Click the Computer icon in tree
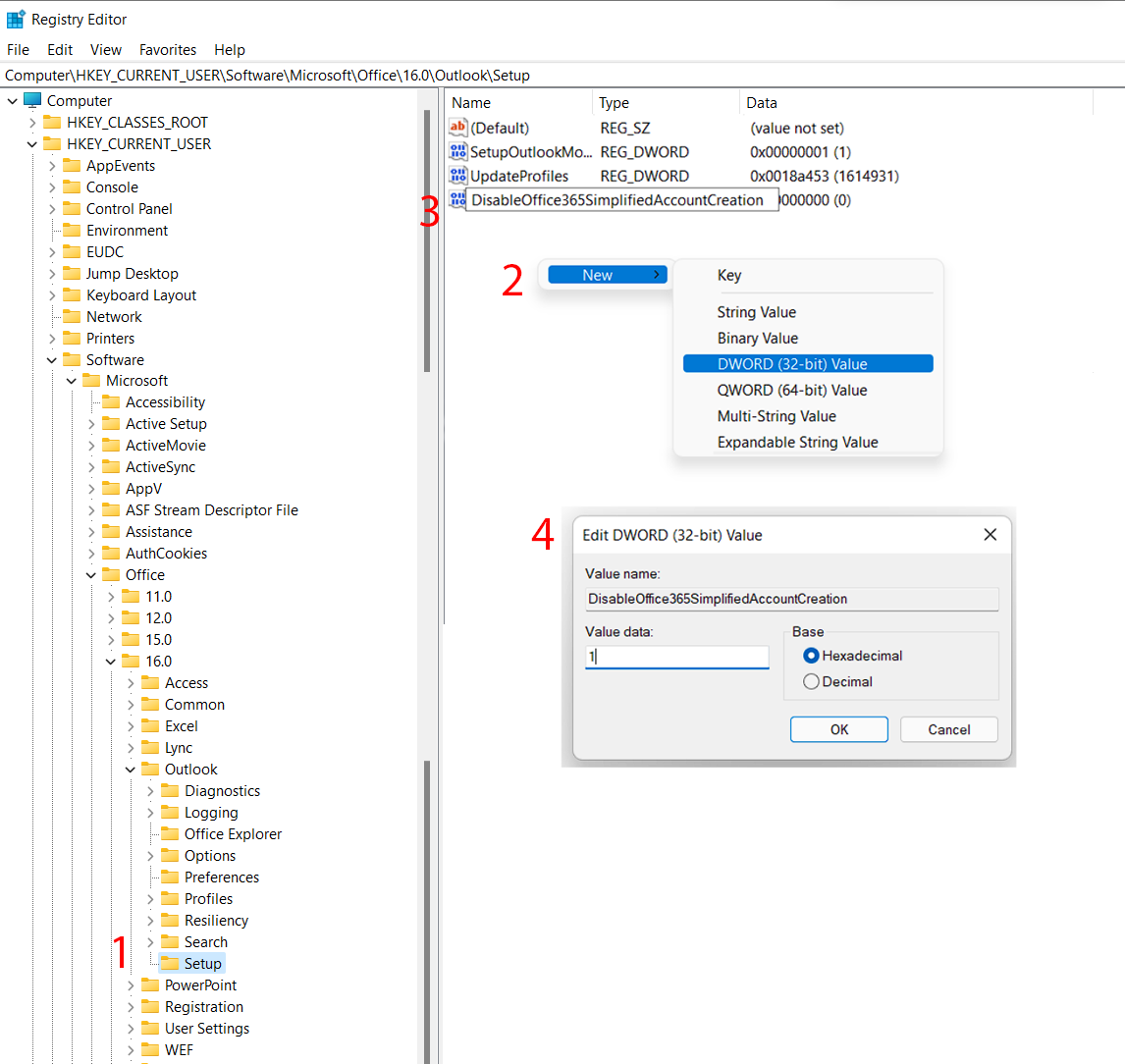 [x=32, y=100]
